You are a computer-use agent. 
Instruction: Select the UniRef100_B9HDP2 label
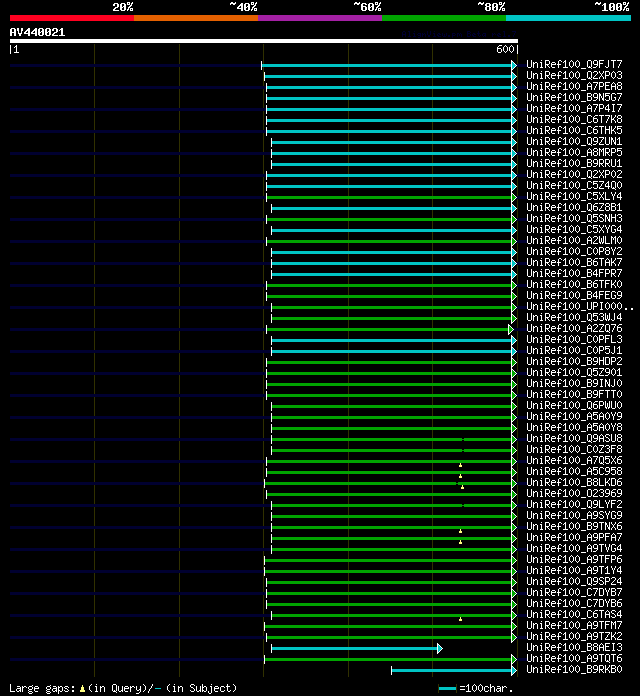(574, 362)
